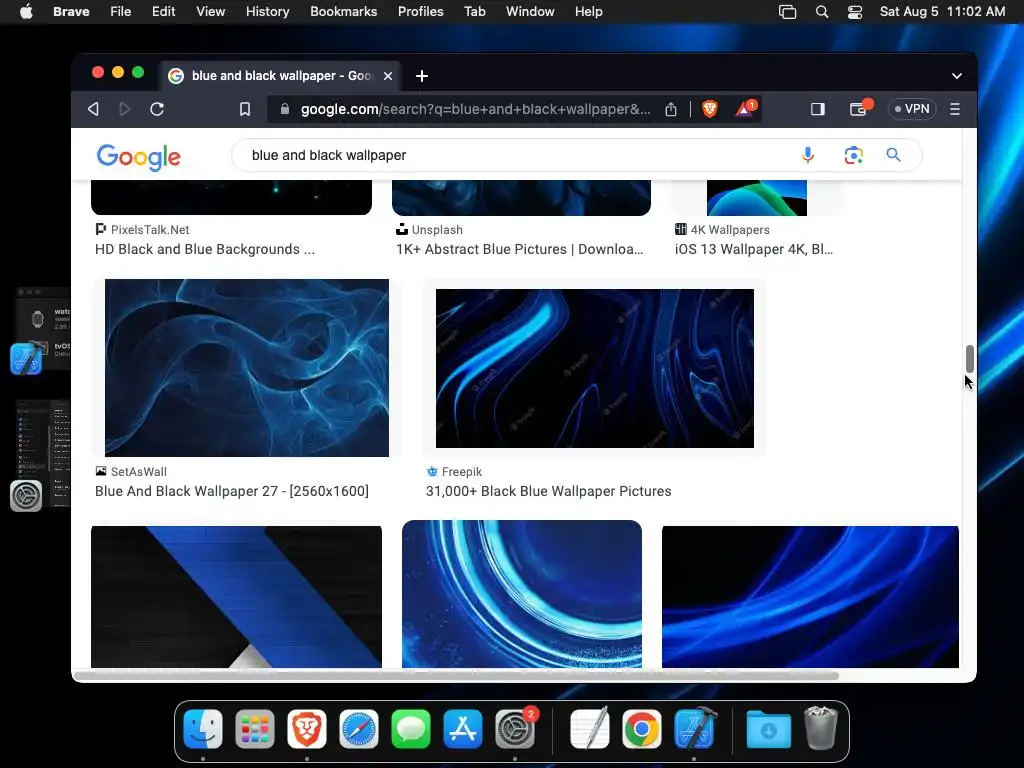Image resolution: width=1024 pixels, height=768 pixels.
Task: Open the 4K Wallpapers source link
Action: click(x=722, y=230)
